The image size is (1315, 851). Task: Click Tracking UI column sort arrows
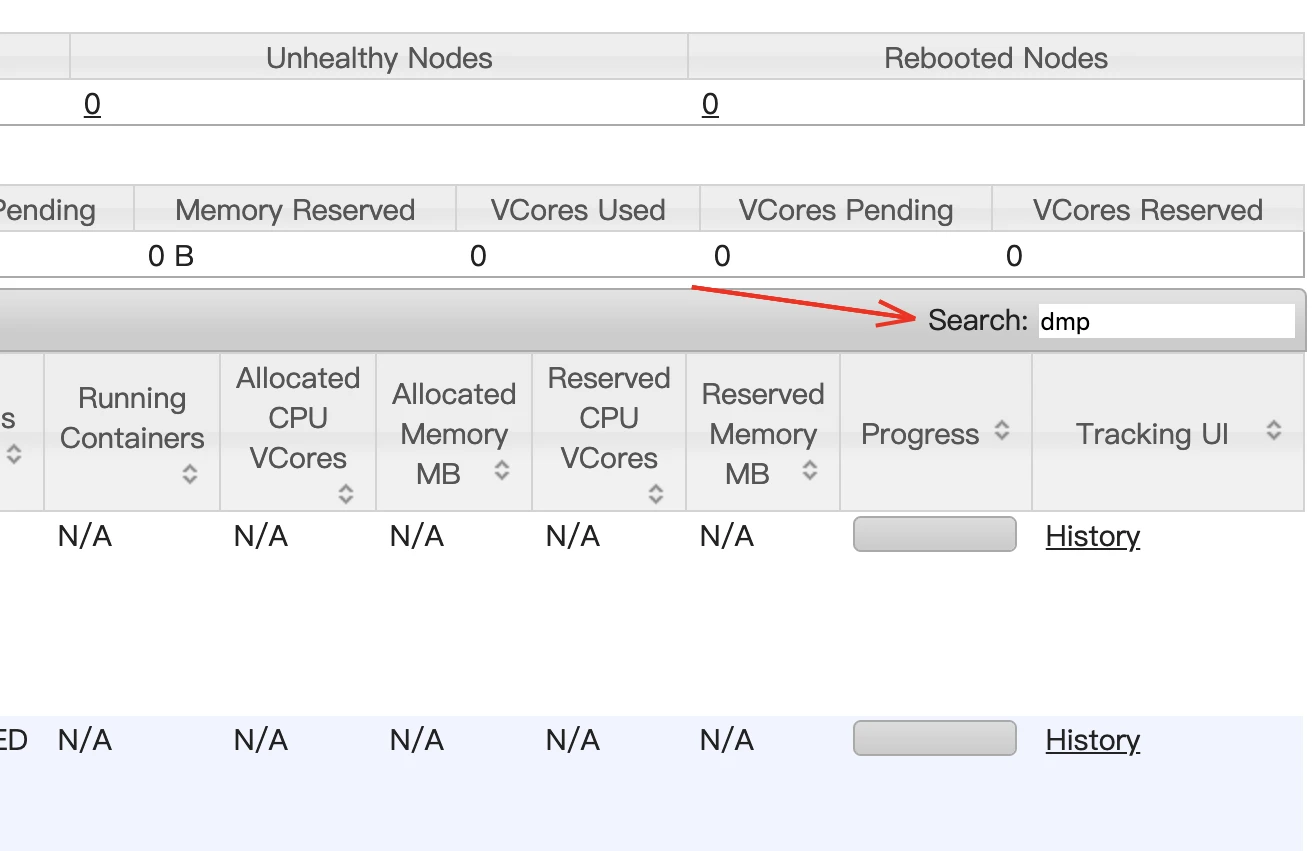coord(1274,431)
